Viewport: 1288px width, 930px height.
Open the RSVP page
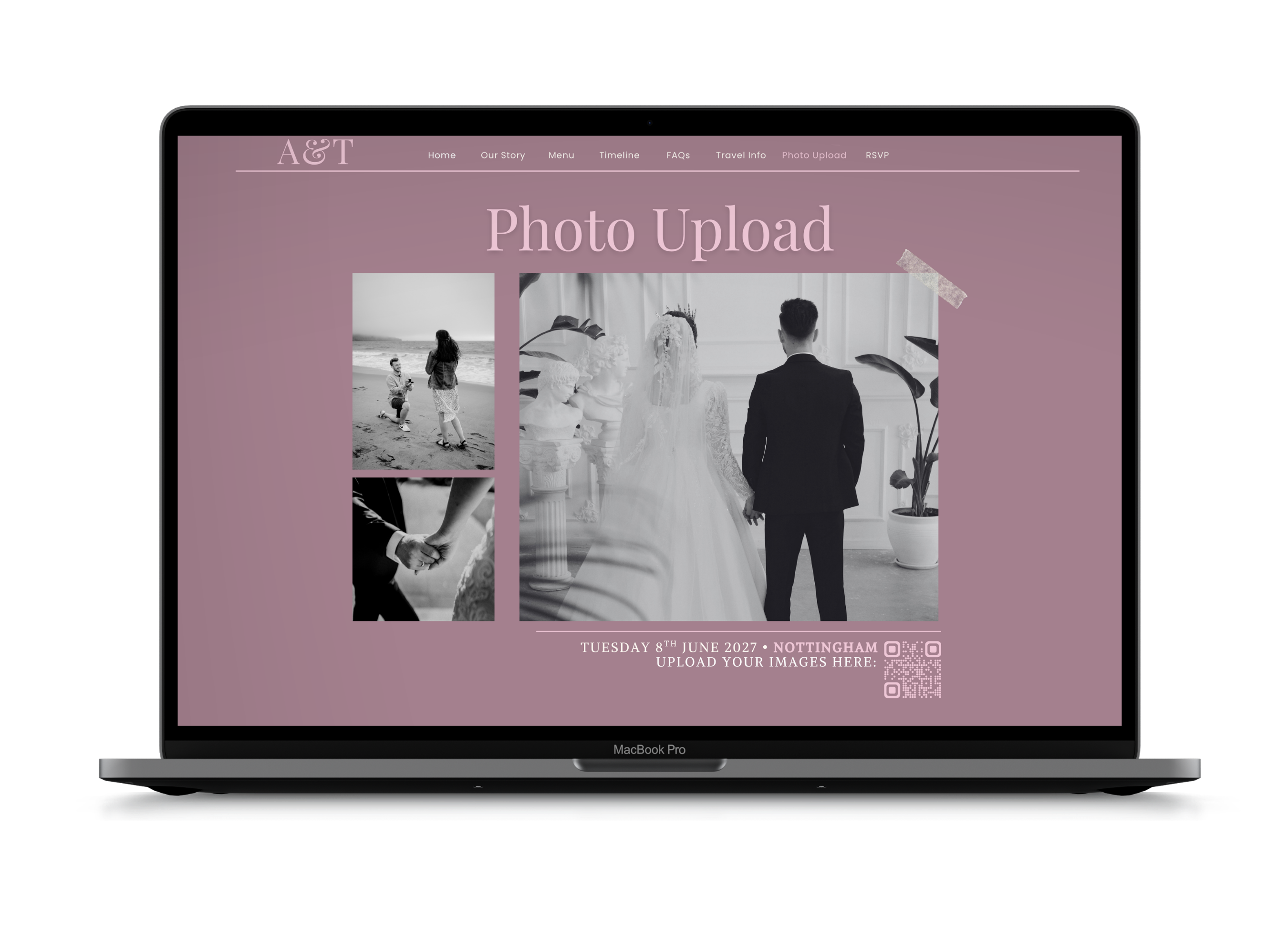[877, 155]
